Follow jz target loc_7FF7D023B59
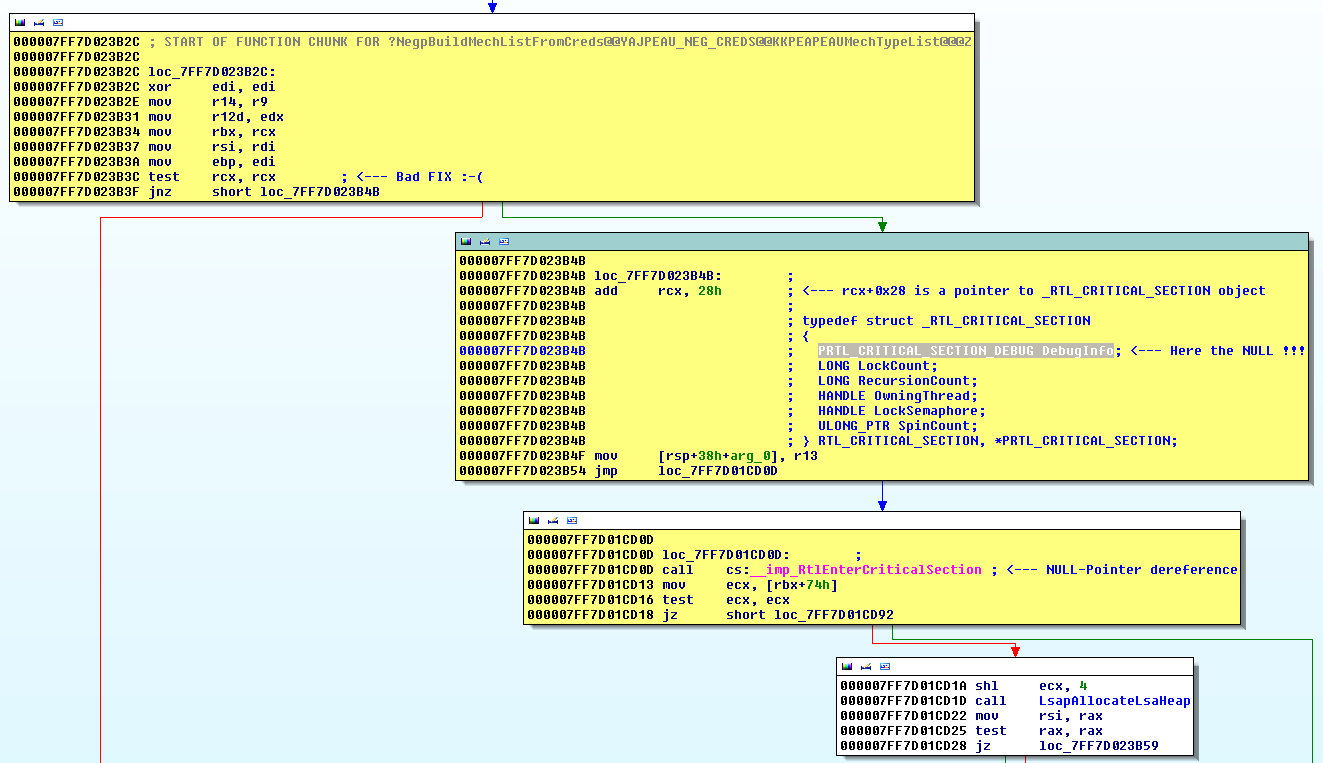 pos(1099,746)
